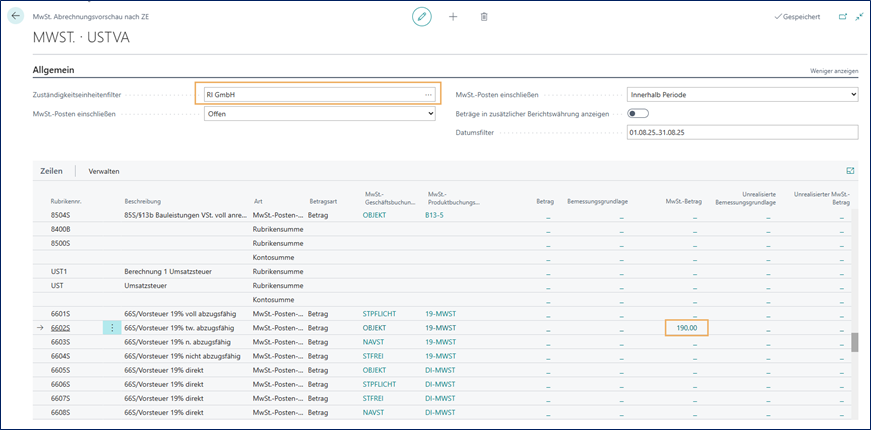Toggle Beträge in zusätzlicher Berichtswährung anzeigen
This screenshot has height=430, width=871.
(637, 113)
